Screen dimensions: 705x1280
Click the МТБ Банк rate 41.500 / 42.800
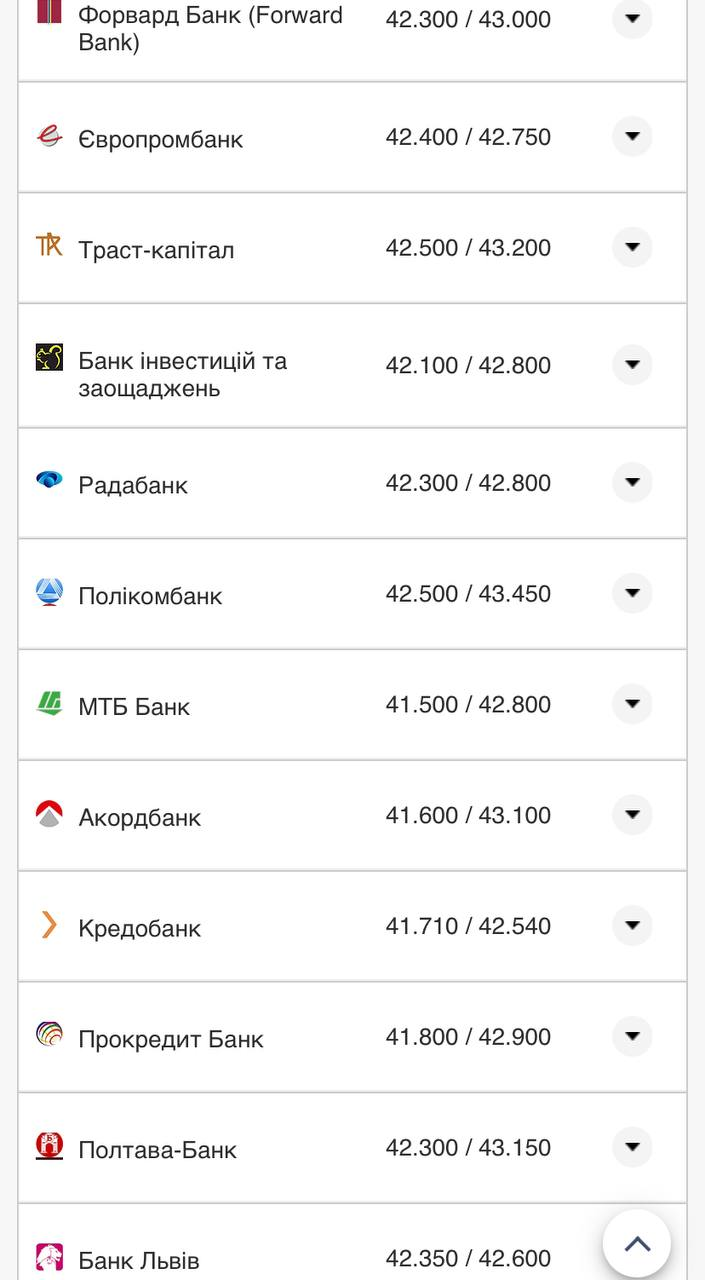tap(468, 705)
